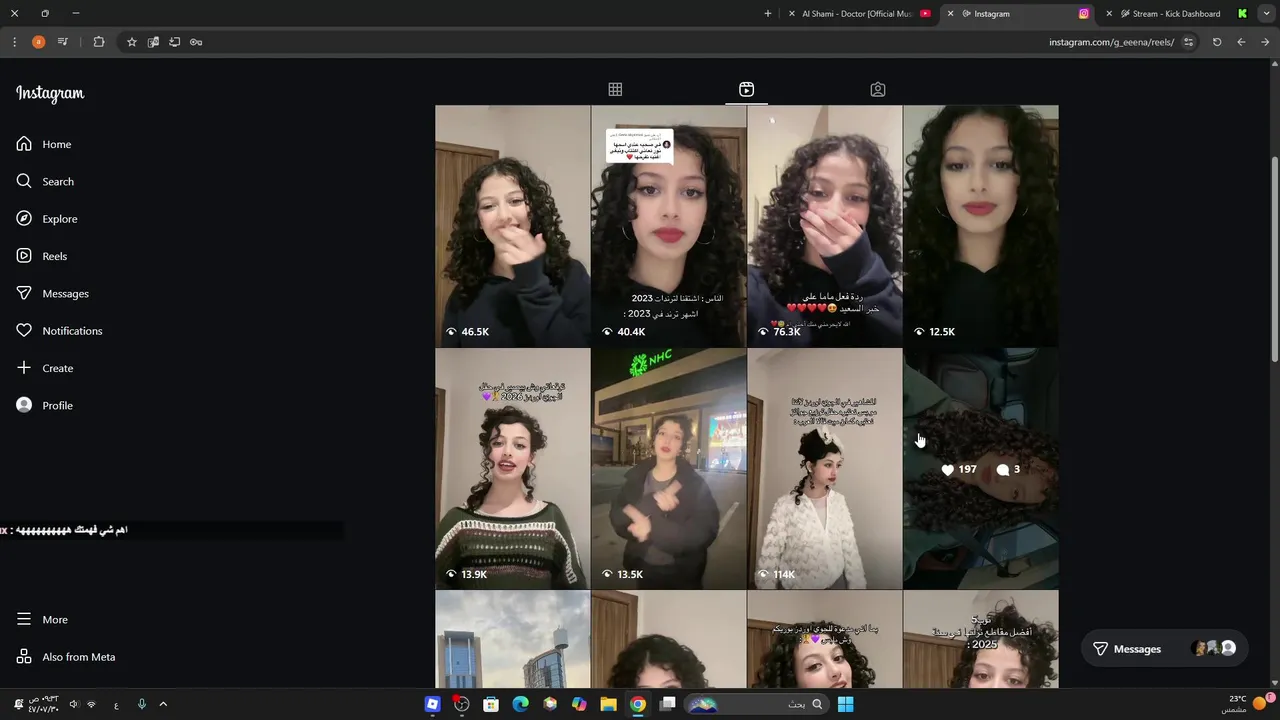Open the reel with 114K views
The width and height of the screenshot is (1280, 720).
click(824, 468)
